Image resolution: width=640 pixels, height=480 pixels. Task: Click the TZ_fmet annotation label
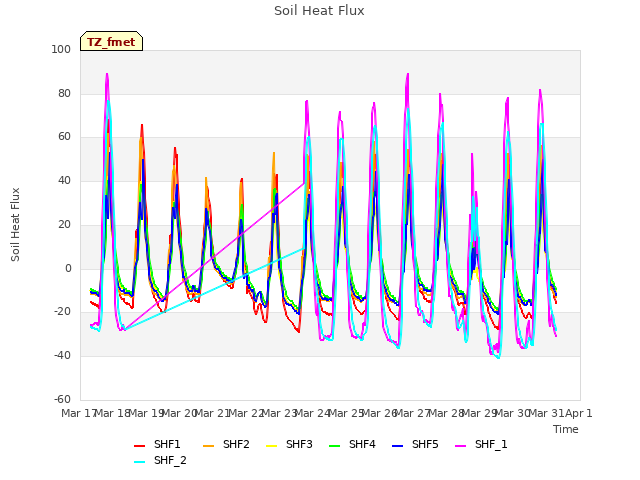(x=111, y=42)
